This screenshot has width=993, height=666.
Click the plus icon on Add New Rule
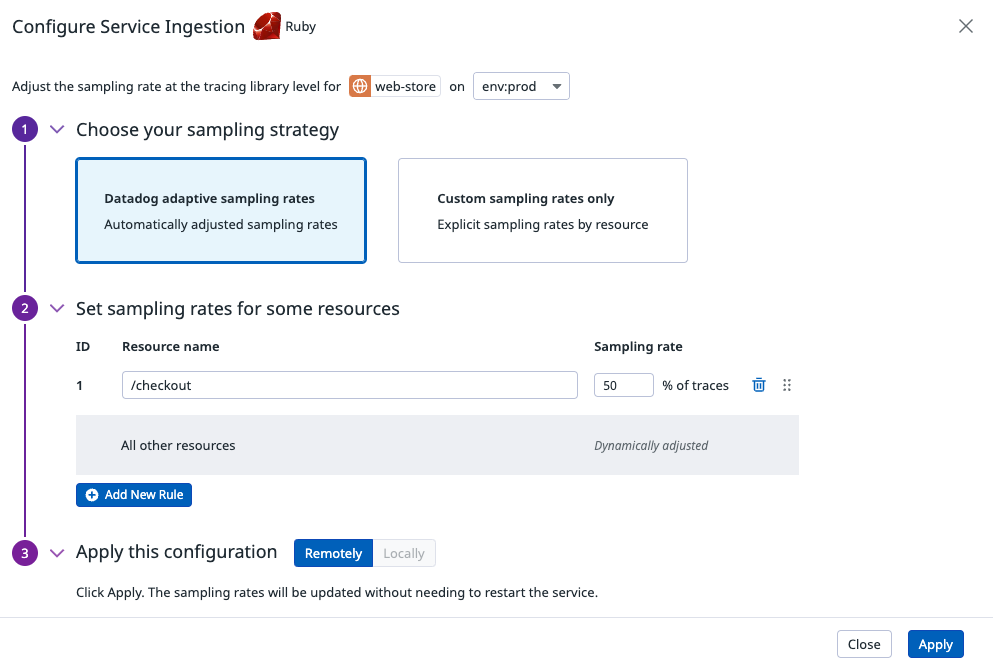92,495
